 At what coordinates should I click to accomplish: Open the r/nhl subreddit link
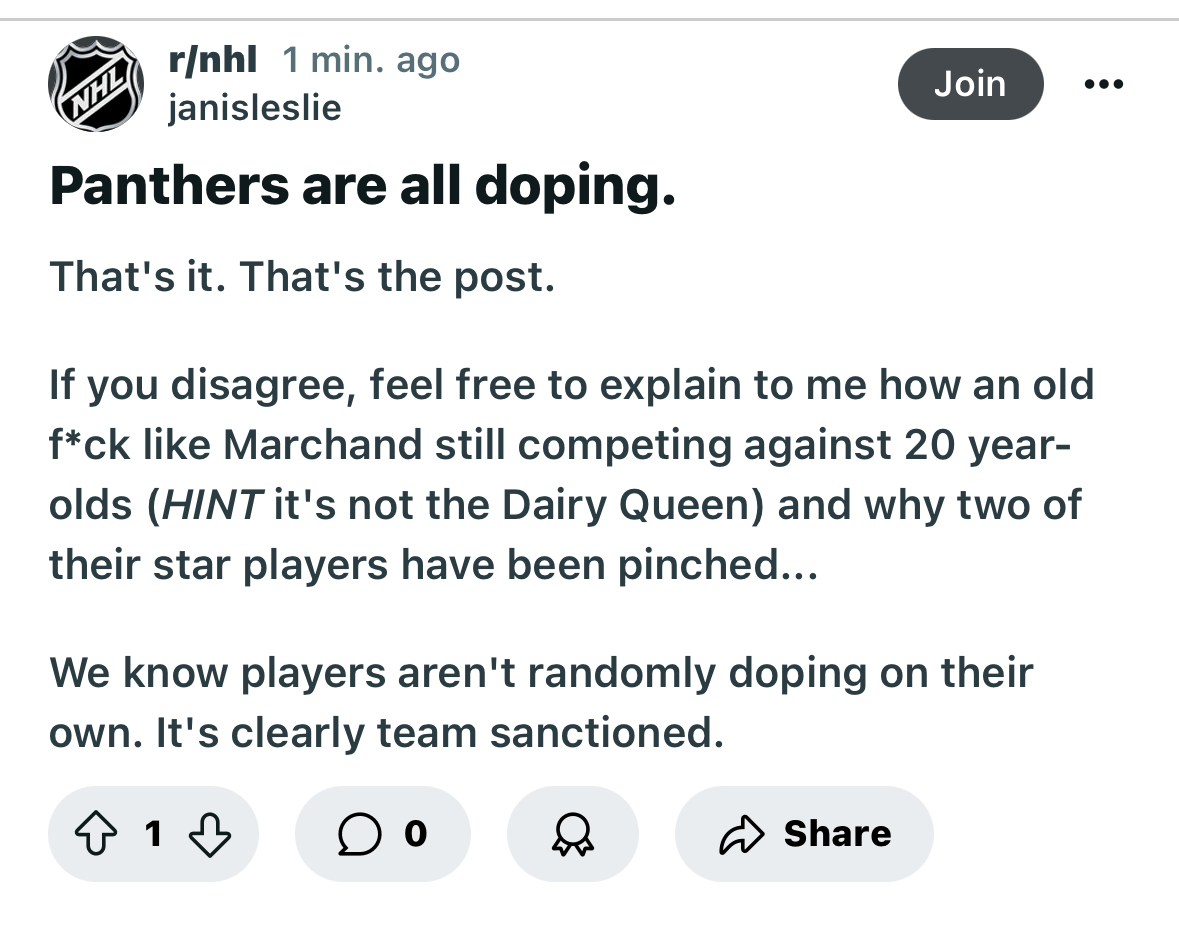213,59
